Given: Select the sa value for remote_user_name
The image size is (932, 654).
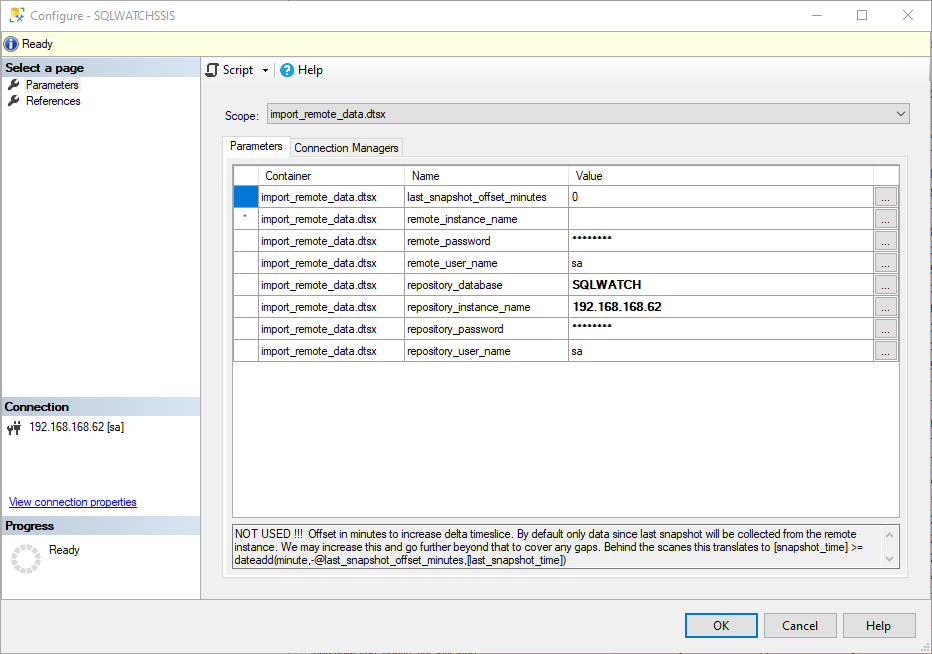Looking at the screenshot, I should pyautogui.click(x=720, y=263).
